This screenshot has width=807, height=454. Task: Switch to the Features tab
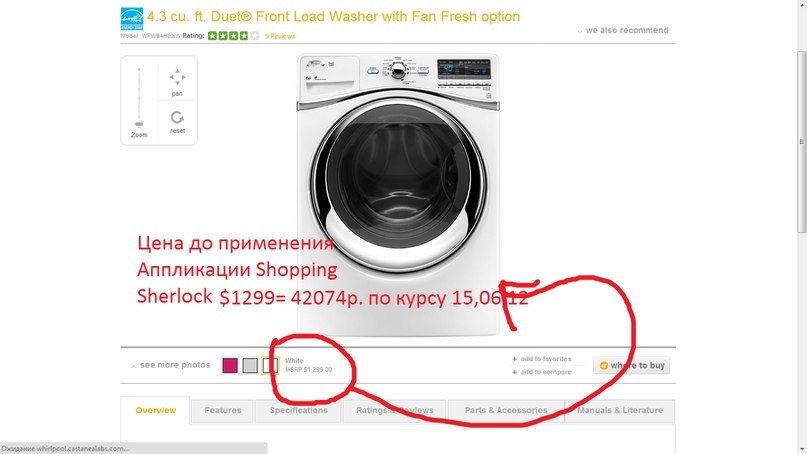pyautogui.click(x=222, y=410)
